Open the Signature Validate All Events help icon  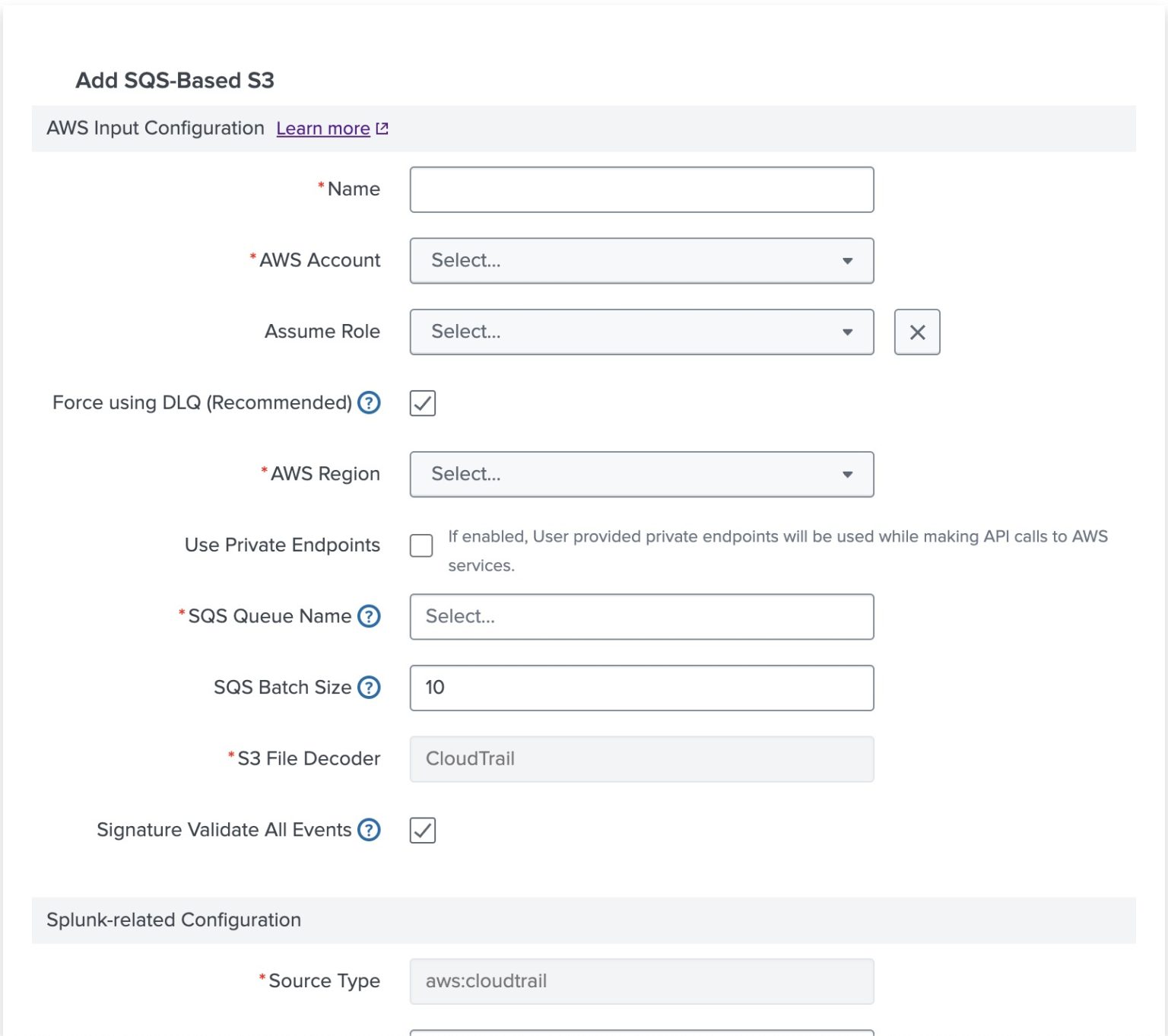370,830
